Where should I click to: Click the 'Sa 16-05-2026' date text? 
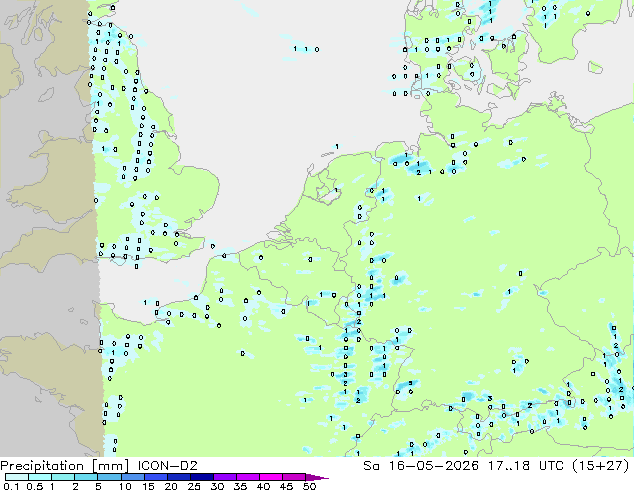421,466
